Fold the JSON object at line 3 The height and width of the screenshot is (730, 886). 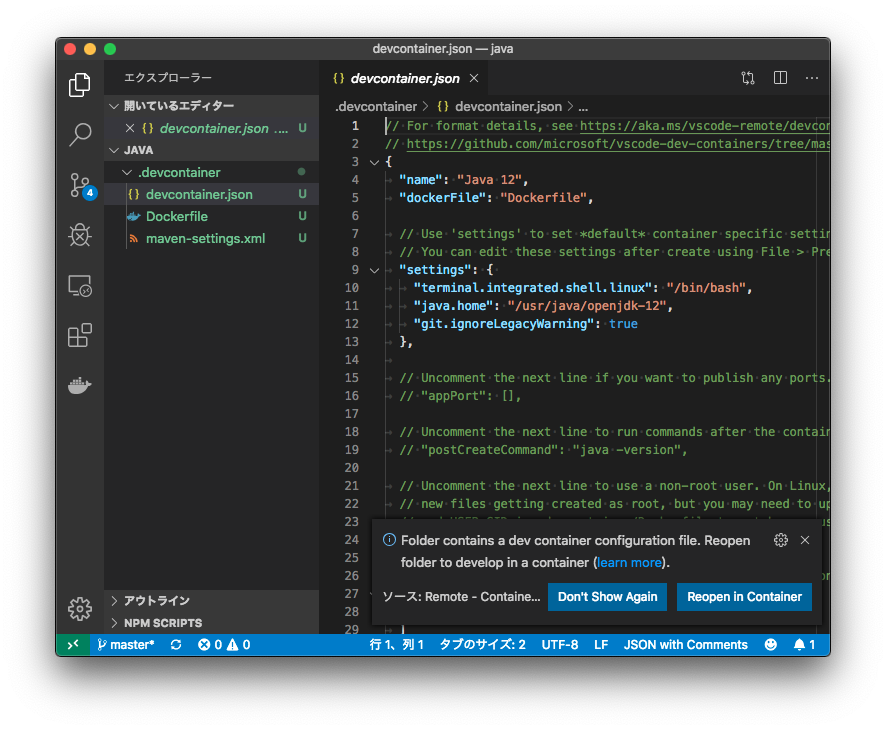[374, 162]
